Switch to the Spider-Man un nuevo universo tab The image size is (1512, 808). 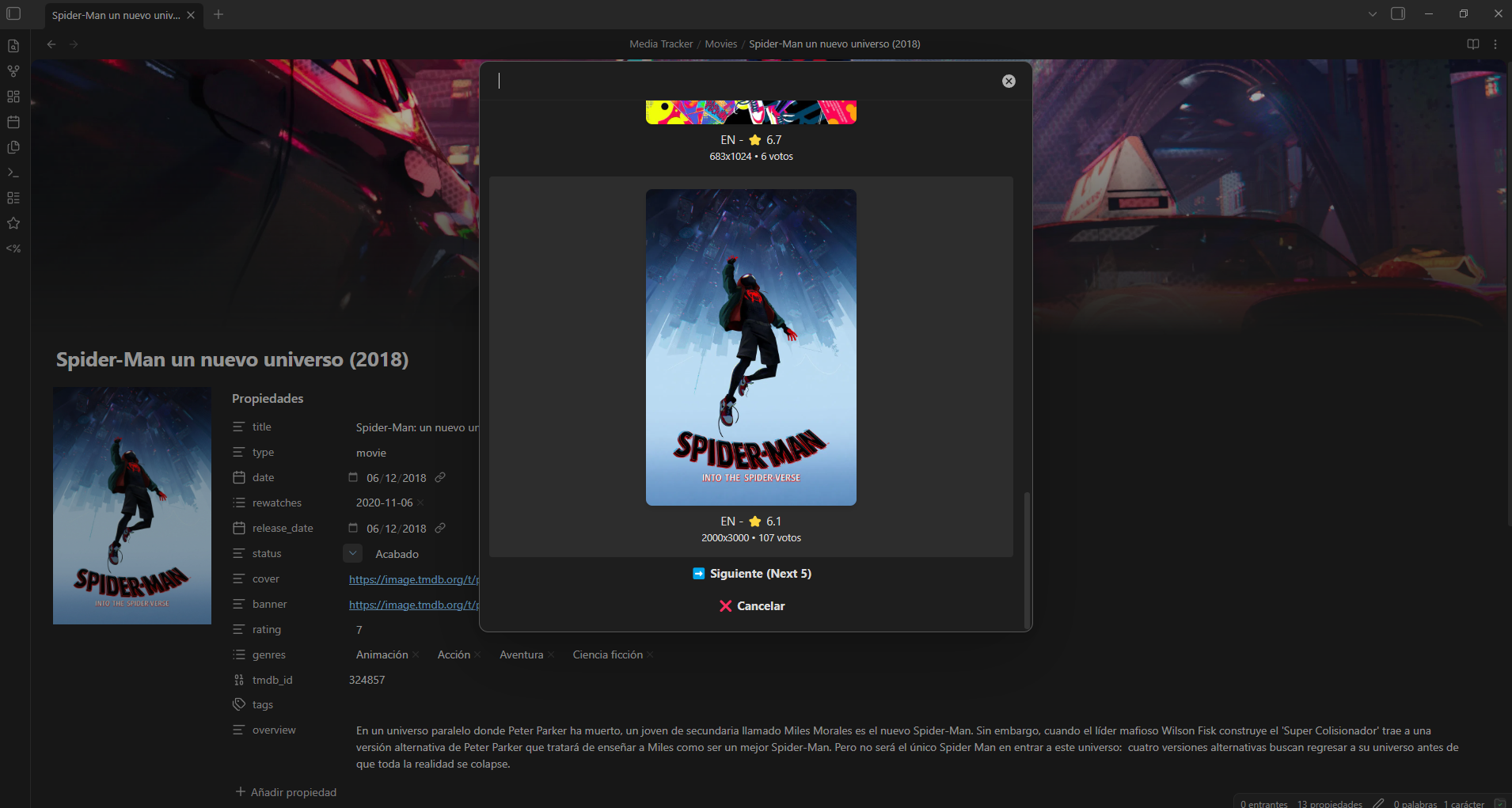(119, 14)
